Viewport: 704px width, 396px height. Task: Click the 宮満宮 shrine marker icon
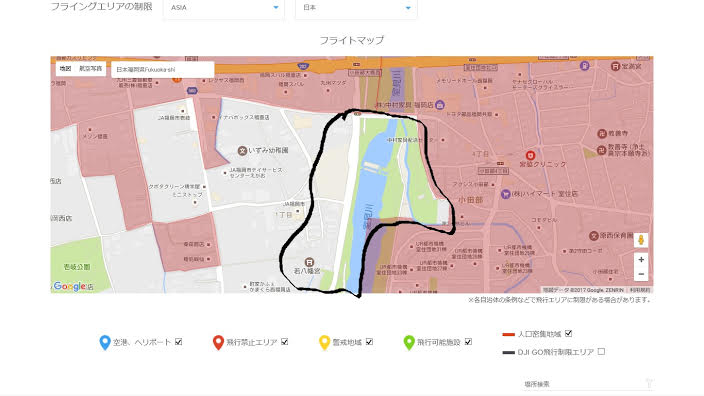[616, 66]
